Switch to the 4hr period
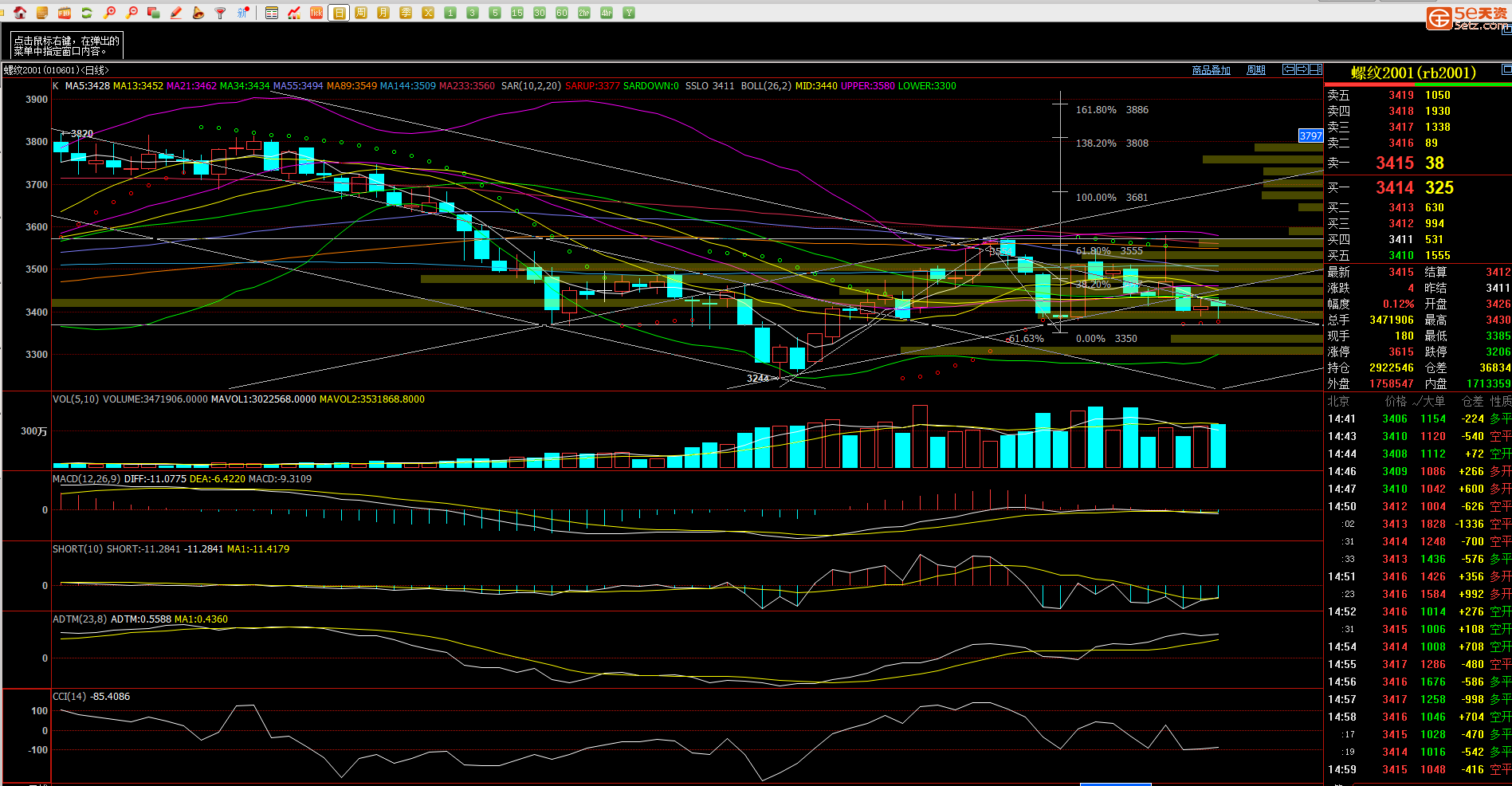 [x=607, y=13]
